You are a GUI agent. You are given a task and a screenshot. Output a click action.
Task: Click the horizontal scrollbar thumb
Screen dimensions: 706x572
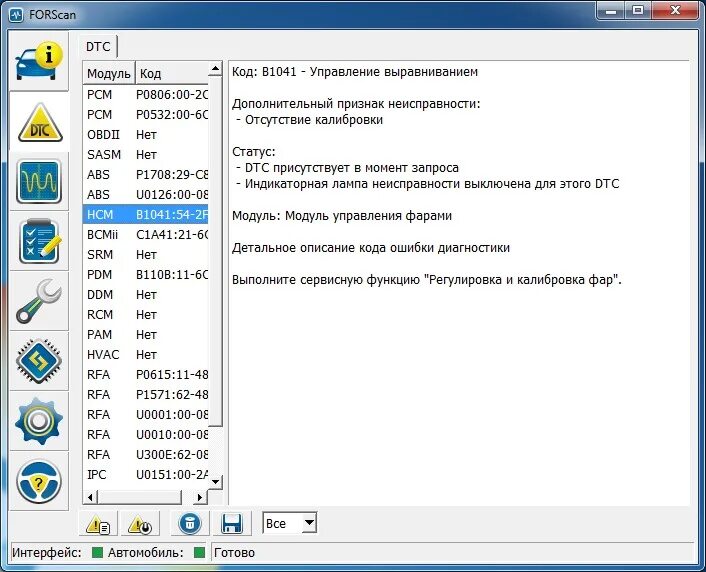point(140,497)
